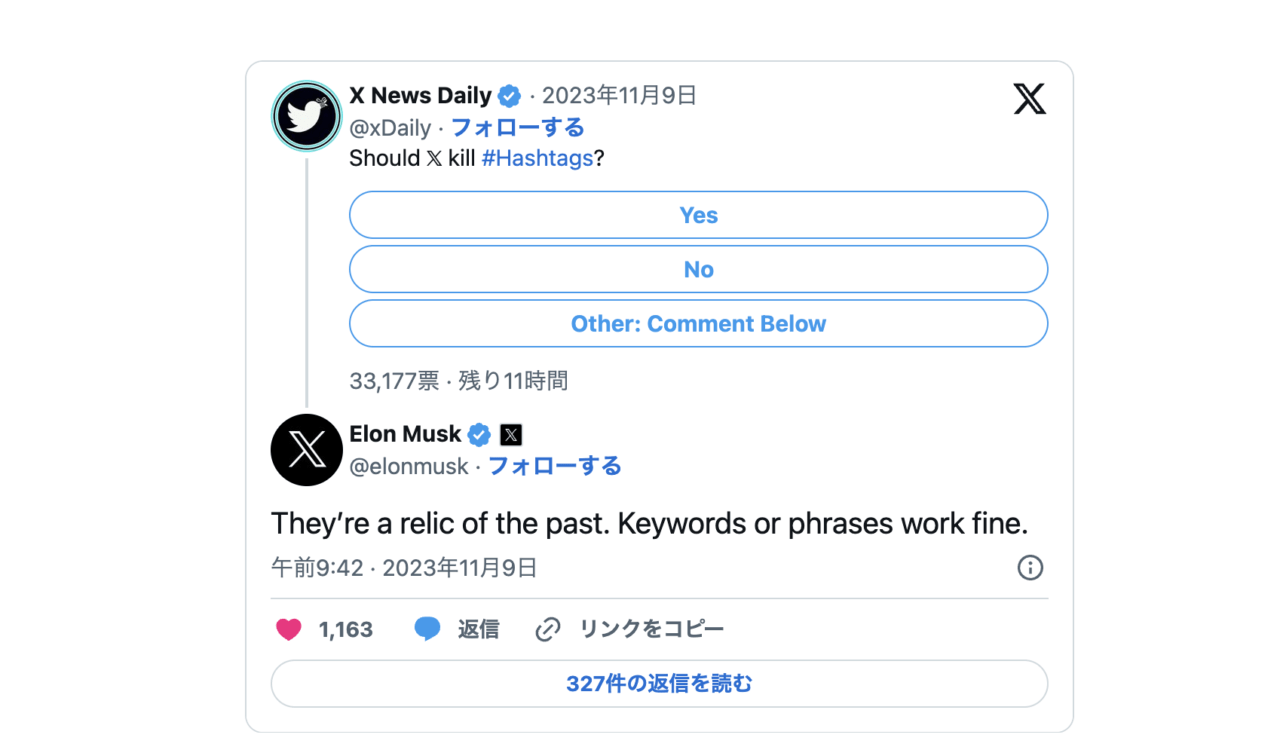Follow @elonmusk via フォローする link
The image size is (1280, 756).
click(x=554, y=466)
